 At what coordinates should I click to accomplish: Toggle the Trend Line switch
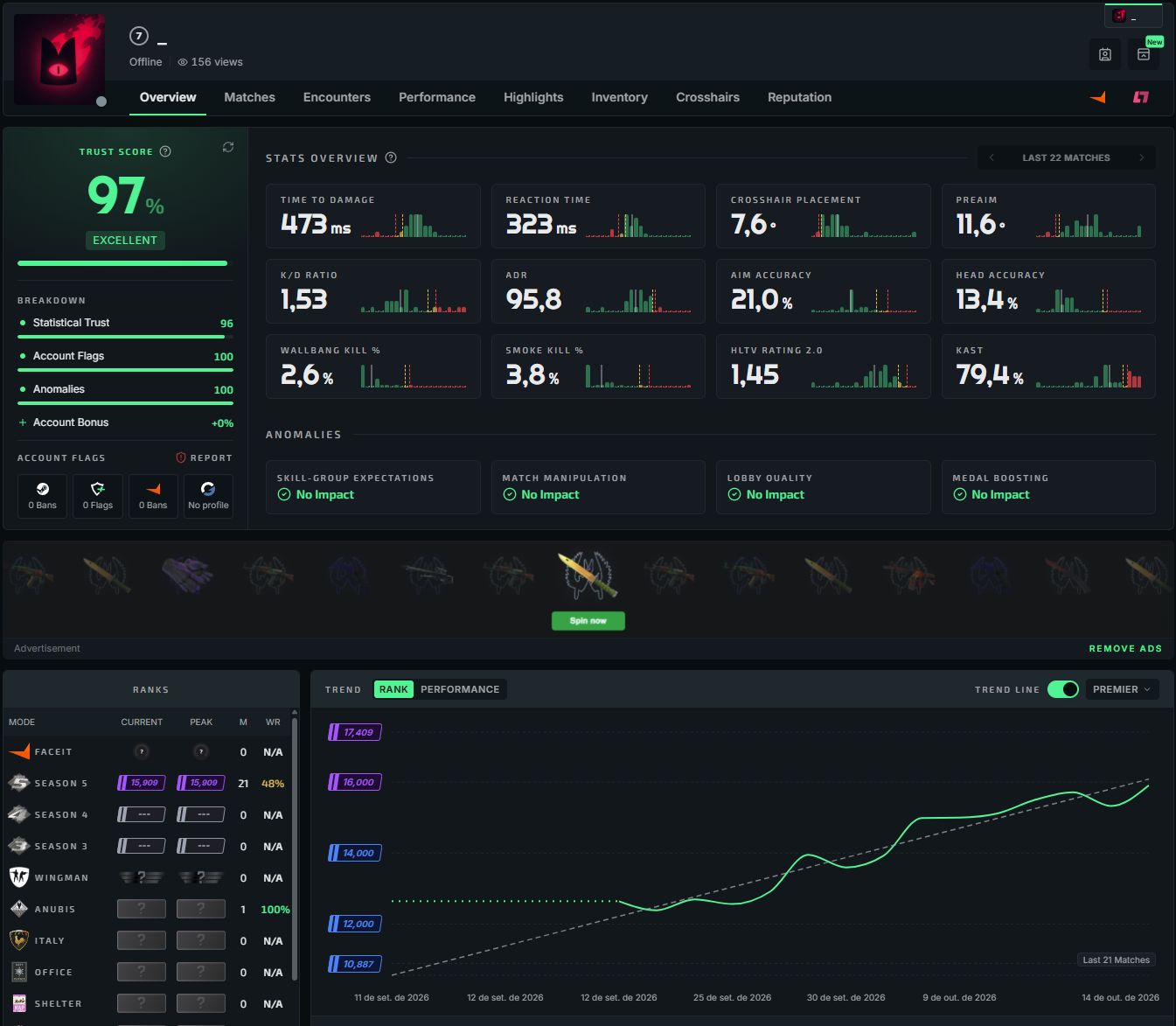pos(1063,689)
